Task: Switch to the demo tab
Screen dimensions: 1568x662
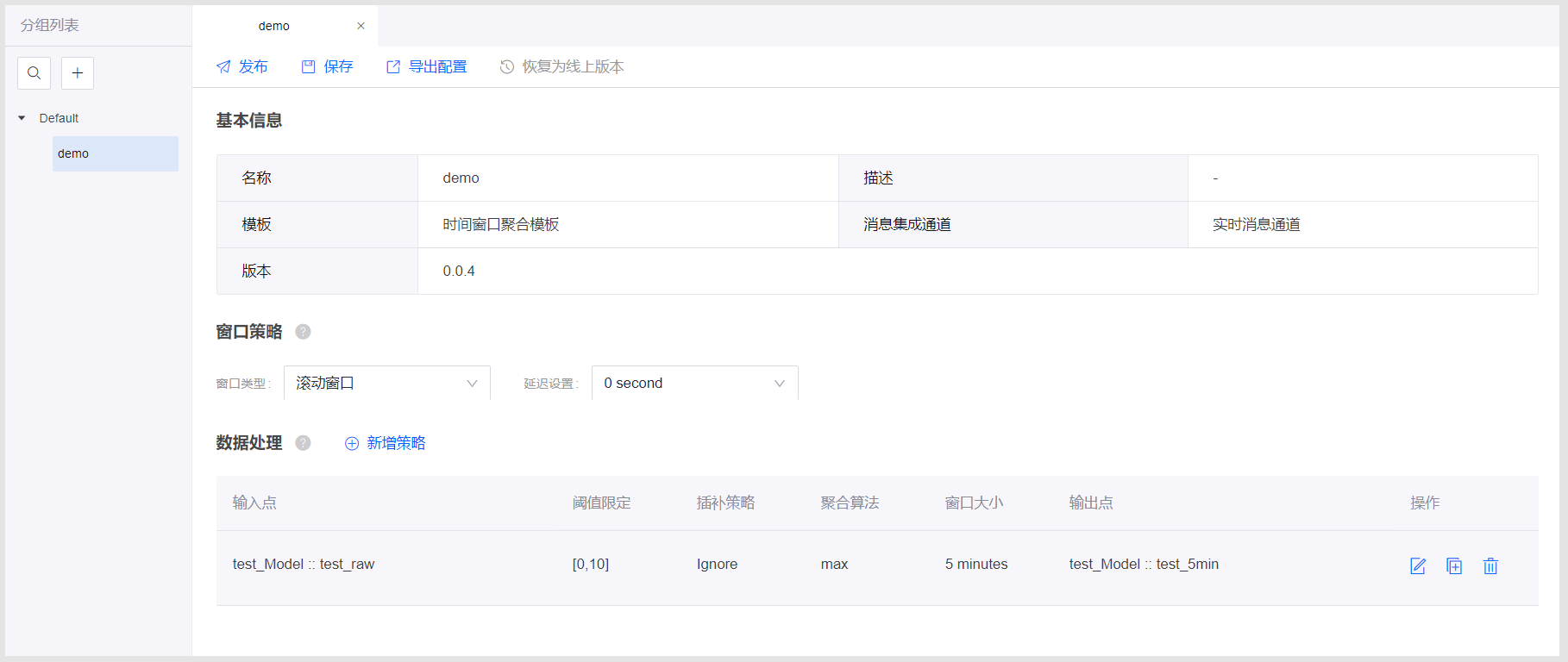Action: [x=274, y=26]
